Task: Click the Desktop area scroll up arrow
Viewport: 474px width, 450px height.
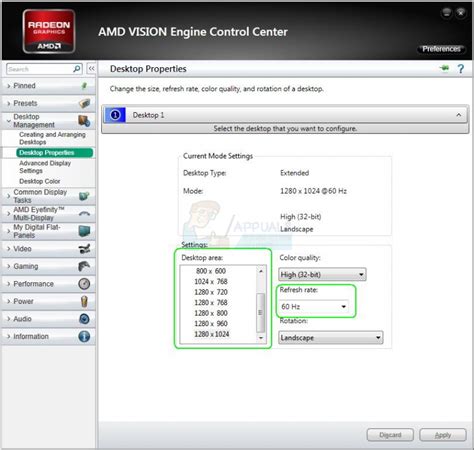Action: (x=261, y=271)
